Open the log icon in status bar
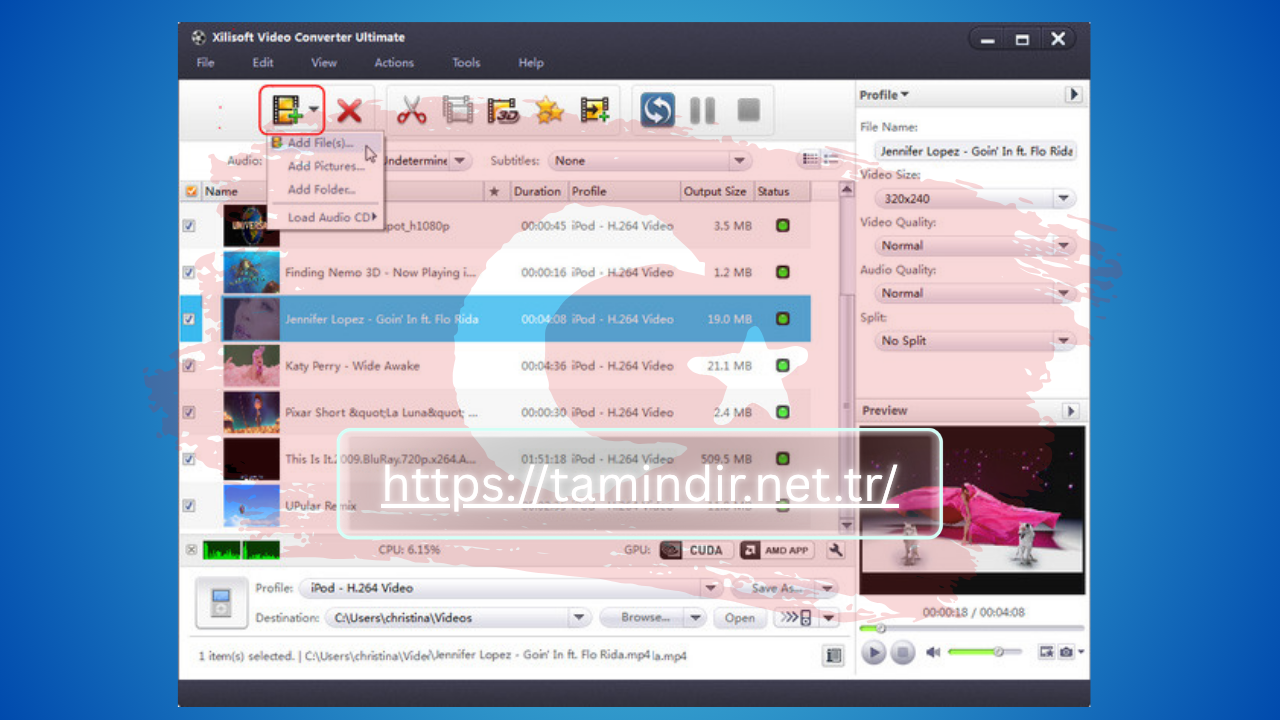This screenshot has height=720, width=1280. [833, 656]
